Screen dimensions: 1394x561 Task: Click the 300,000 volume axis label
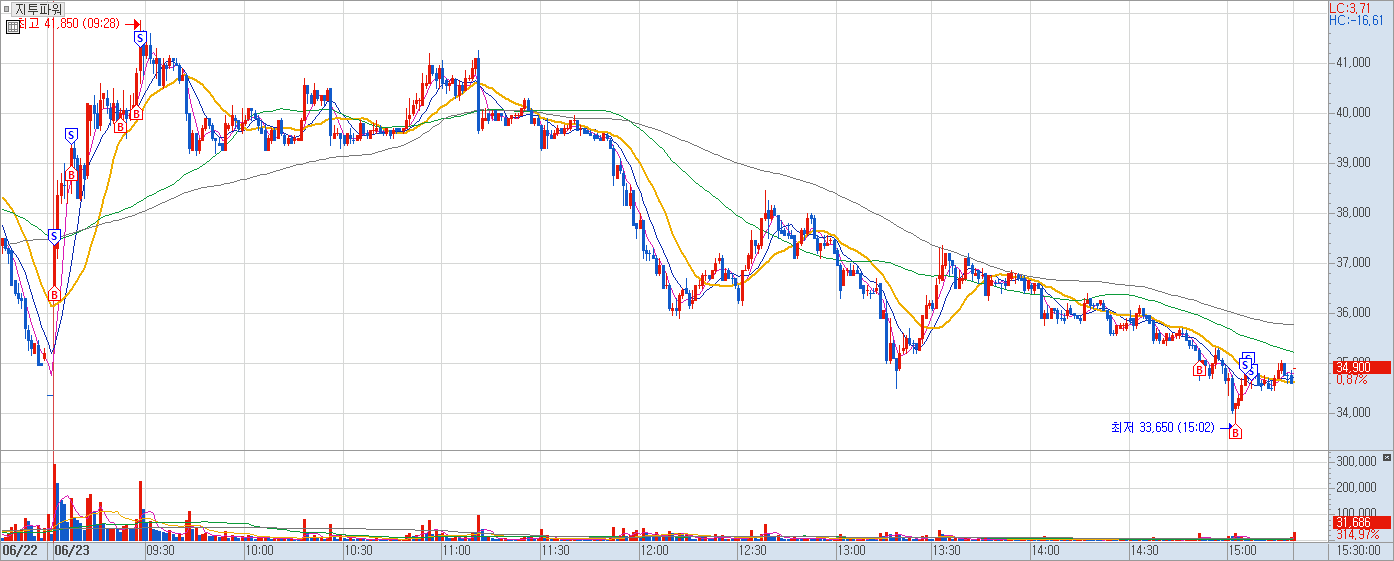point(1356,461)
